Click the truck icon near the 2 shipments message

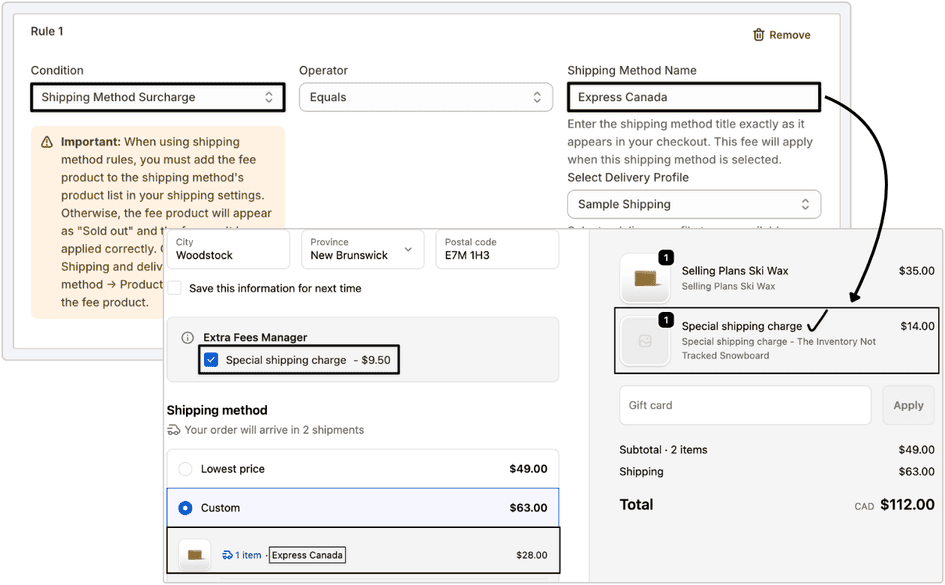click(172, 430)
